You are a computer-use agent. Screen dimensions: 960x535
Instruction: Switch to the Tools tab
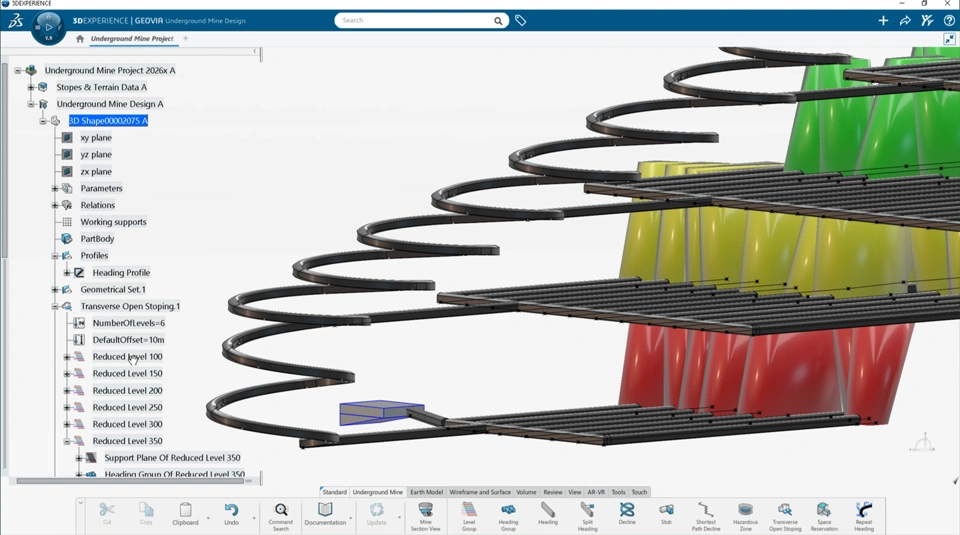[x=618, y=492]
